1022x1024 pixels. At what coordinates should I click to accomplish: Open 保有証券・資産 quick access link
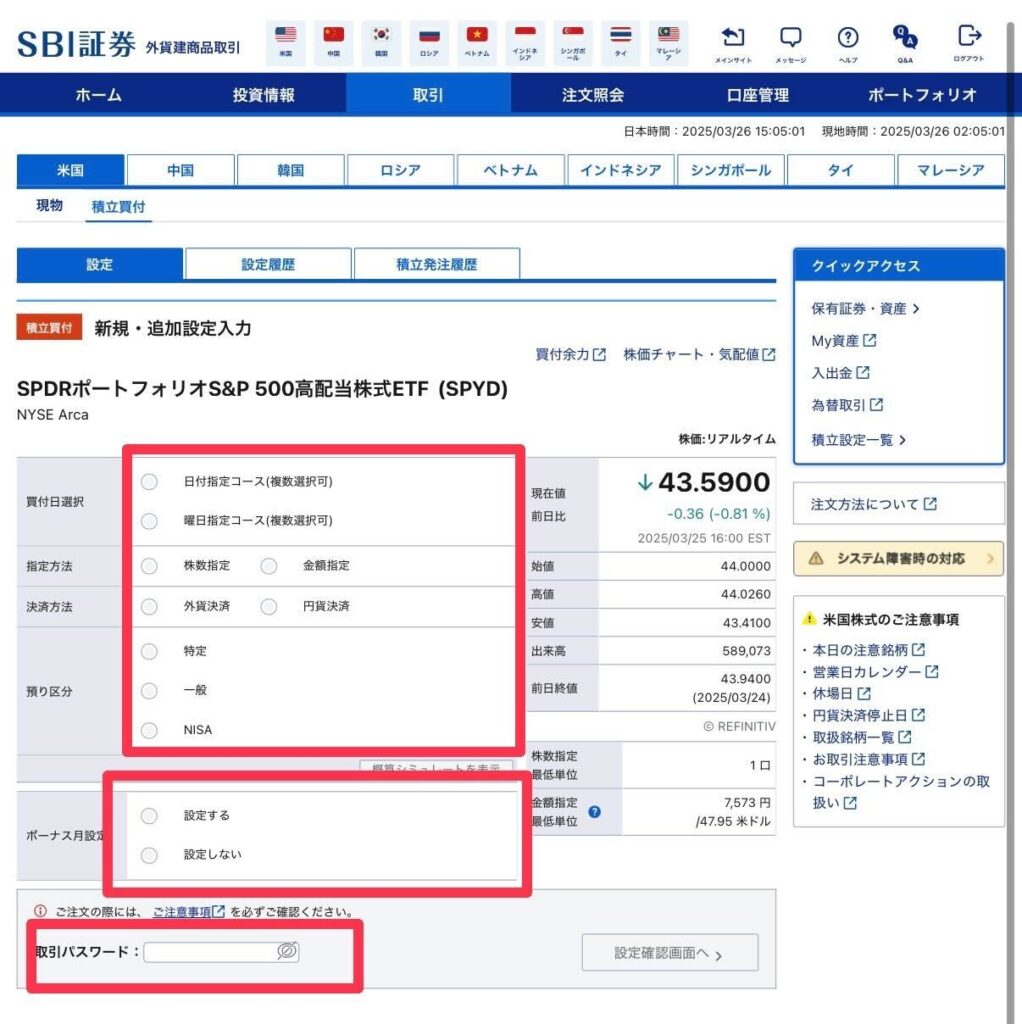(x=865, y=308)
